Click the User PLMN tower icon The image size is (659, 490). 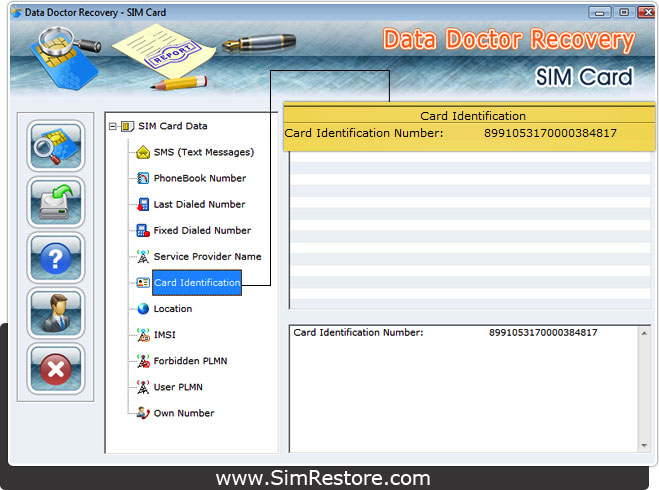point(143,387)
